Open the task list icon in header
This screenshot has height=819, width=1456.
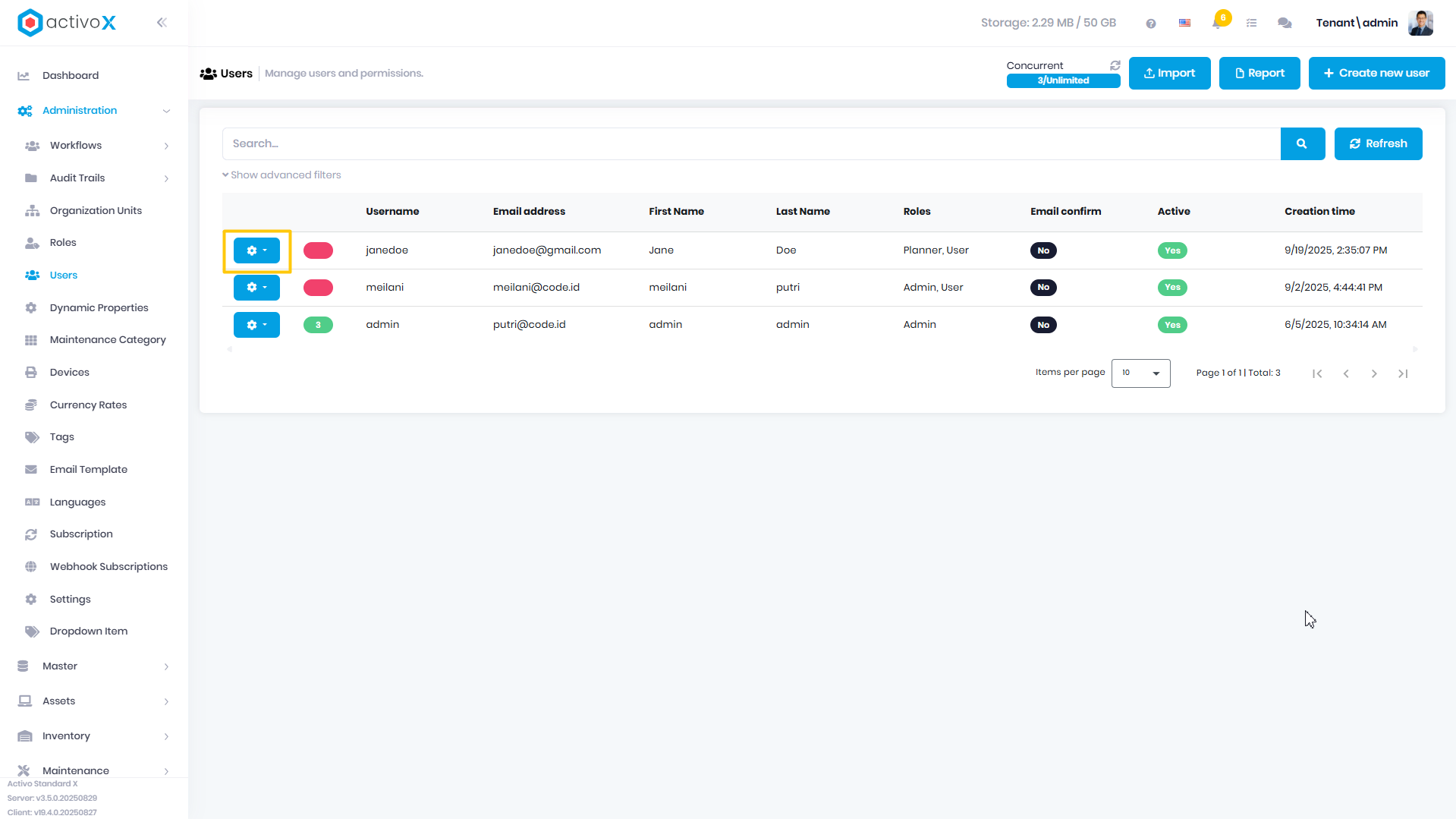tap(1252, 24)
